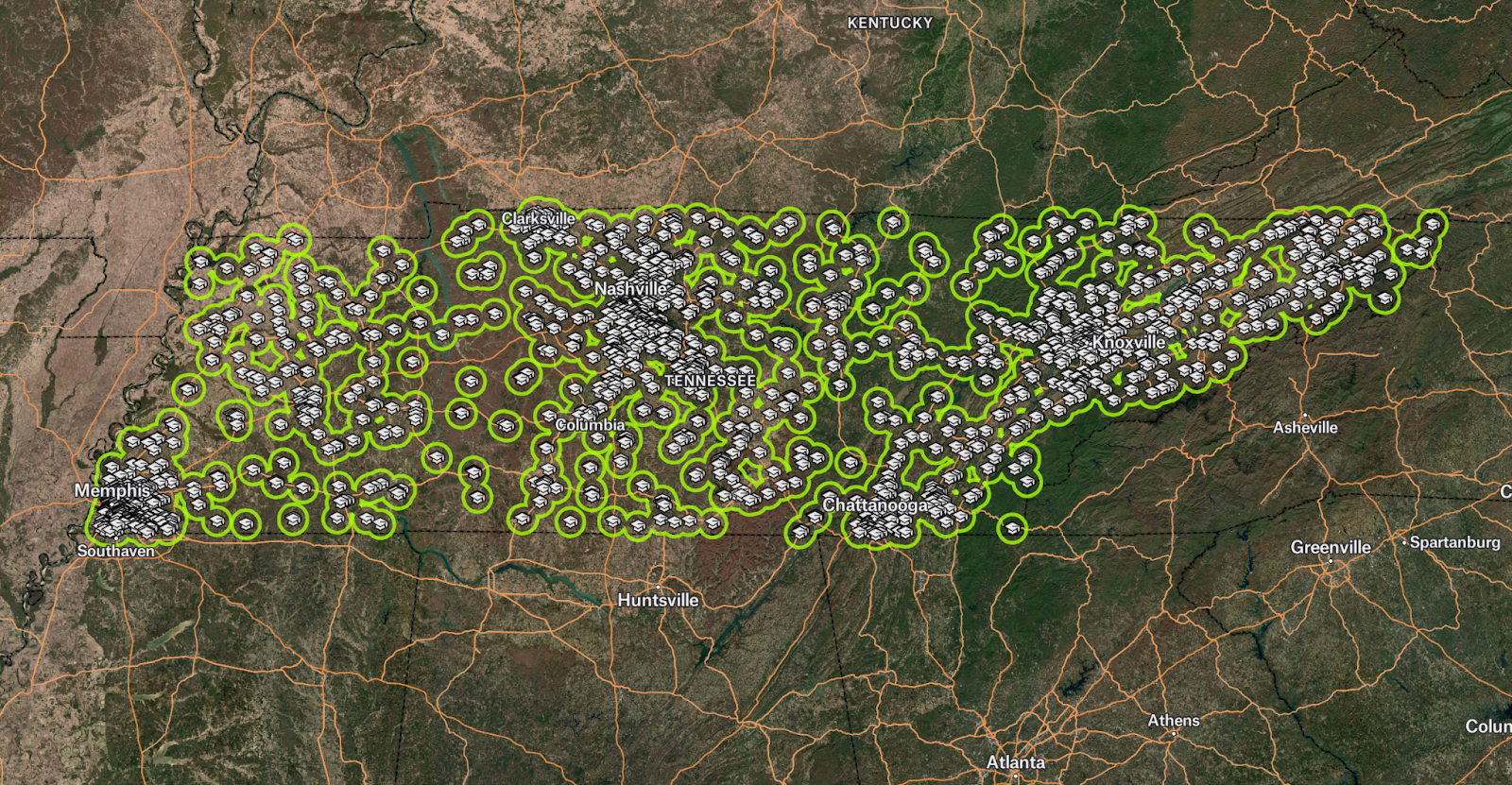The image size is (1512, 785).
Task: Select the Clarksville map label
Action: coord(538,218)
